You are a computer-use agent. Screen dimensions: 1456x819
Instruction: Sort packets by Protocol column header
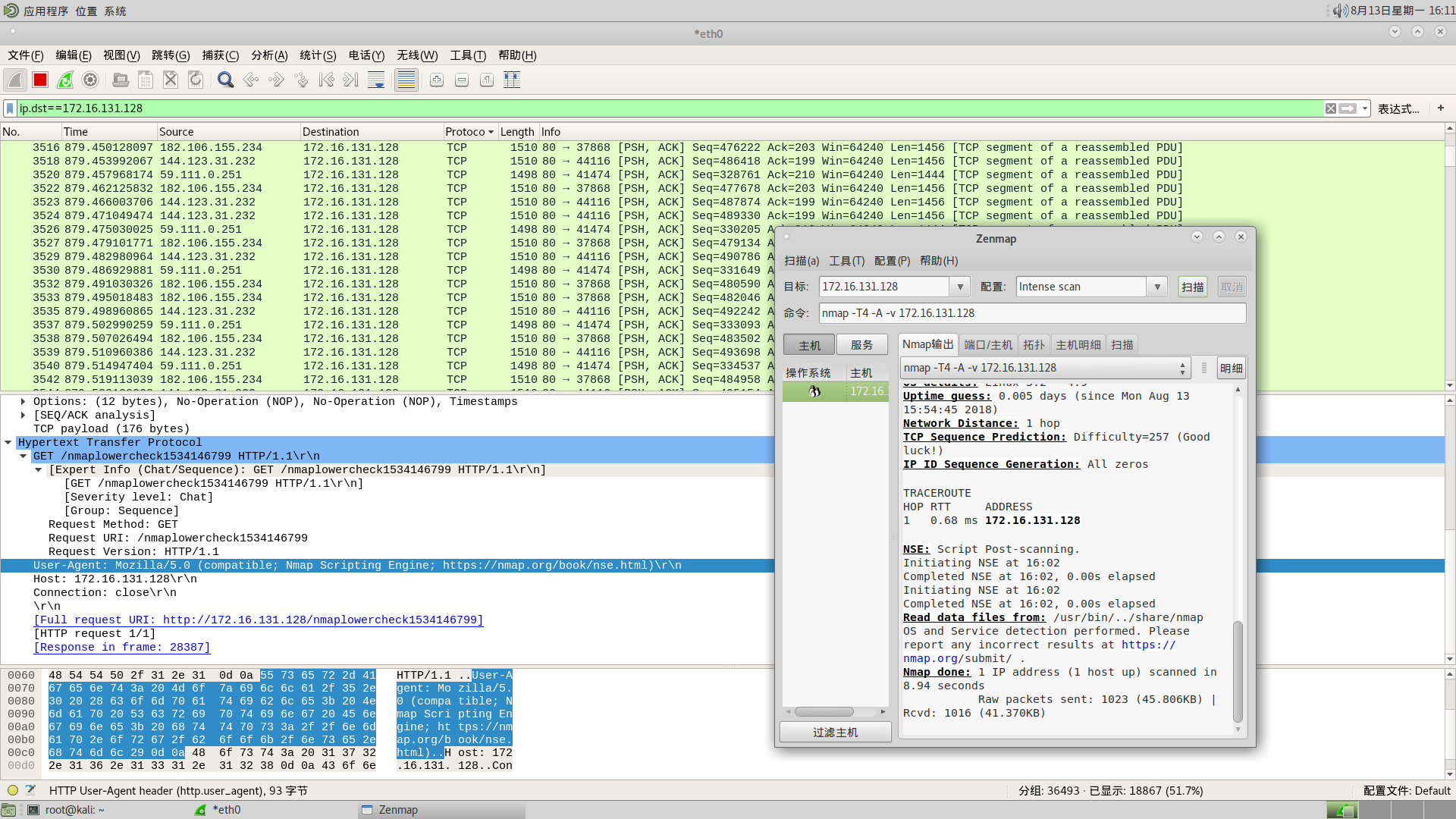(x=469, y=131)
